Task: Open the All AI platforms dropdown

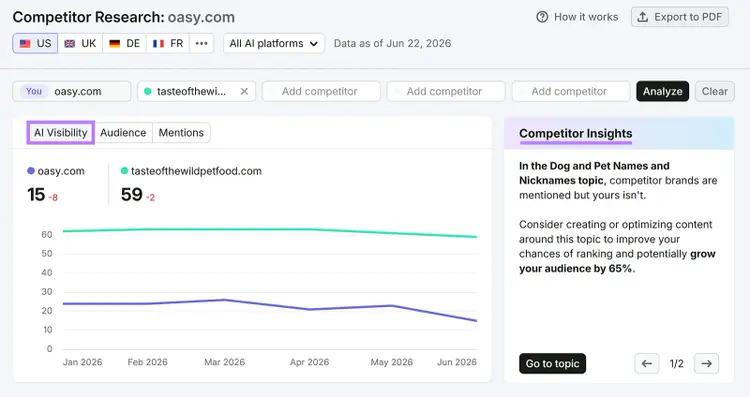Action: coord(274,44)
